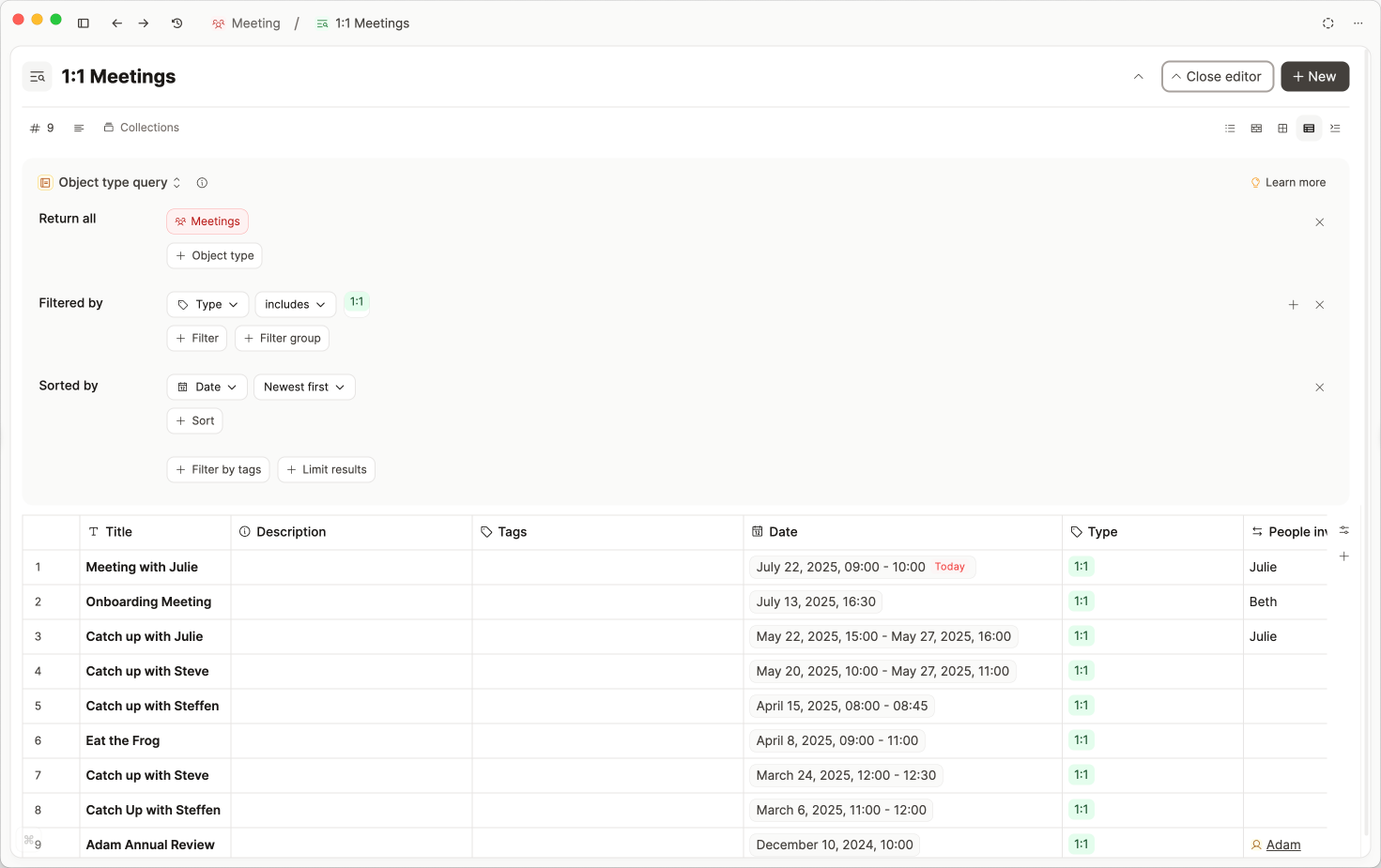Remove the Sorted by Date rule

(x=1319, y=388)
